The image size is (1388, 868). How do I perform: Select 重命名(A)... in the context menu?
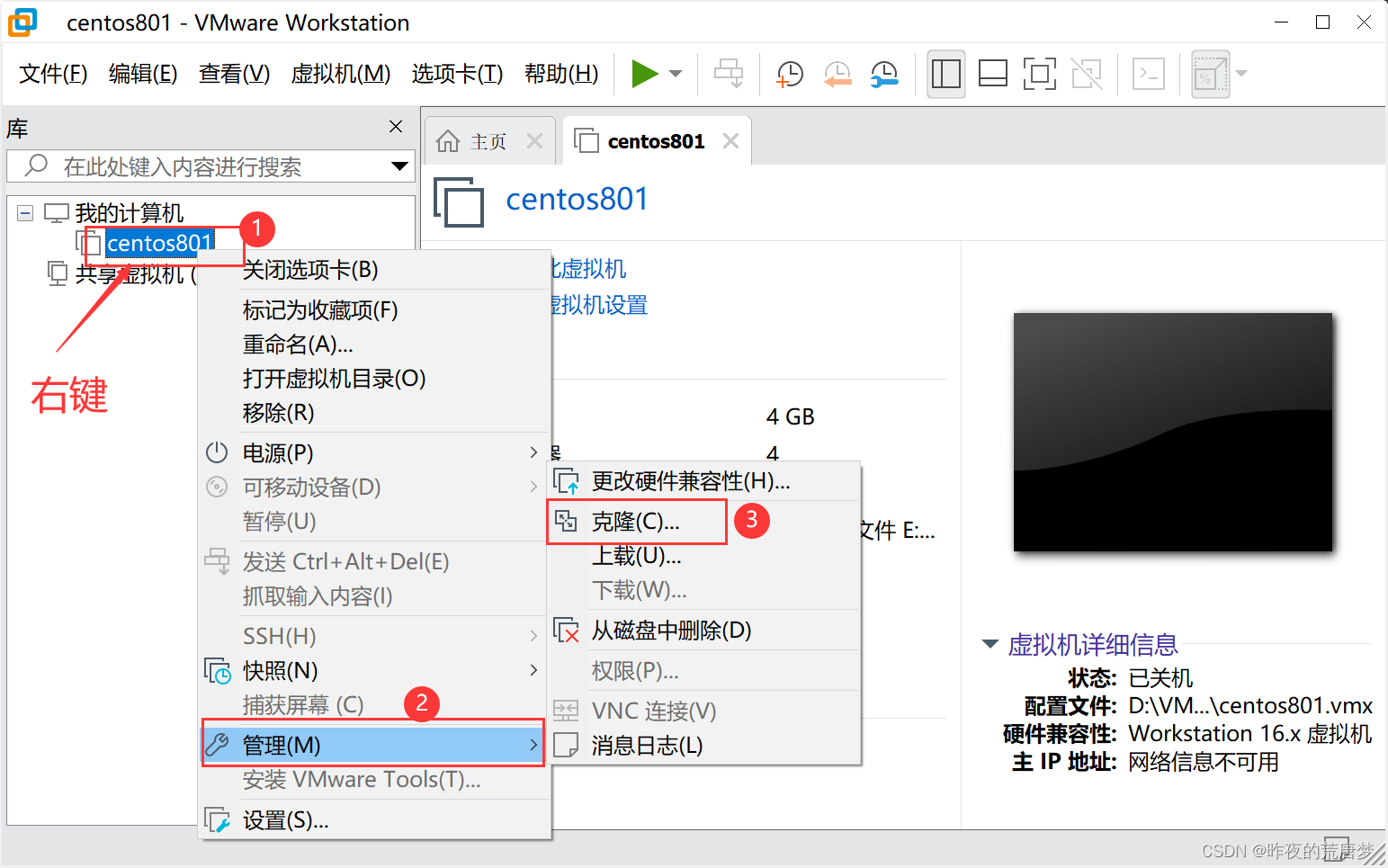374,345
